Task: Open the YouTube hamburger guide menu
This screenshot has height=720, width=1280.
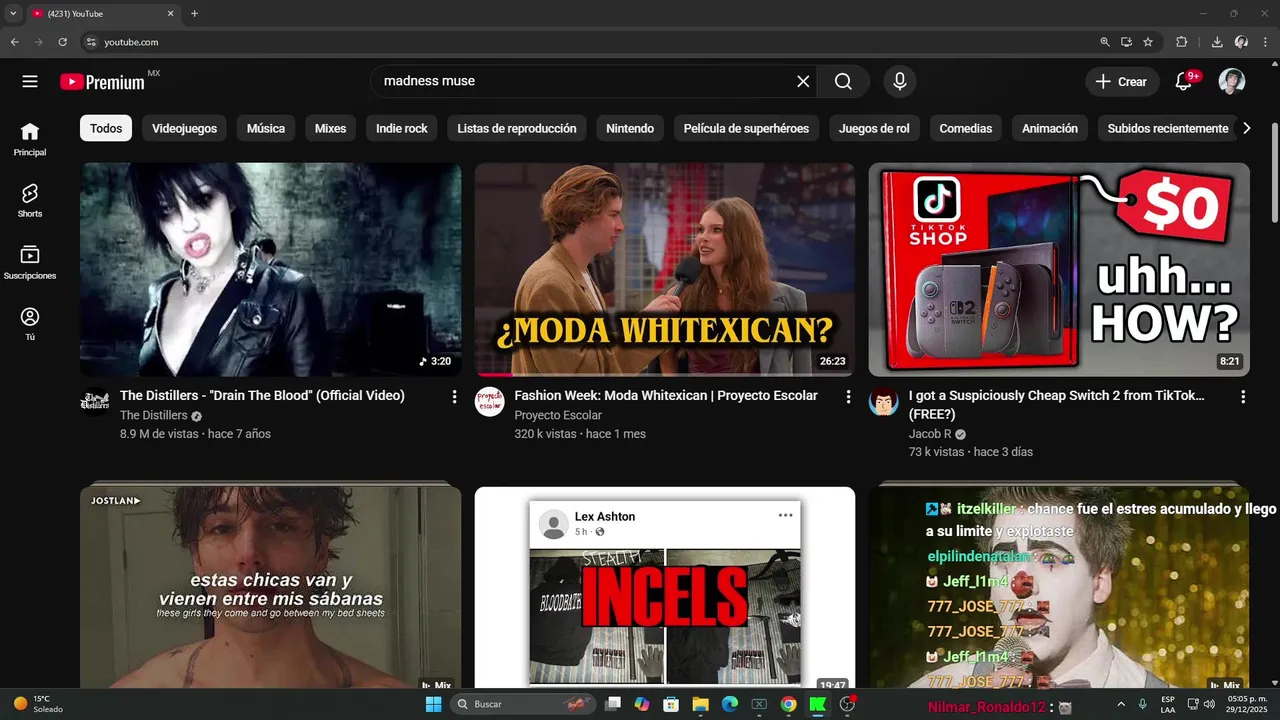Action: click(30, 82)
